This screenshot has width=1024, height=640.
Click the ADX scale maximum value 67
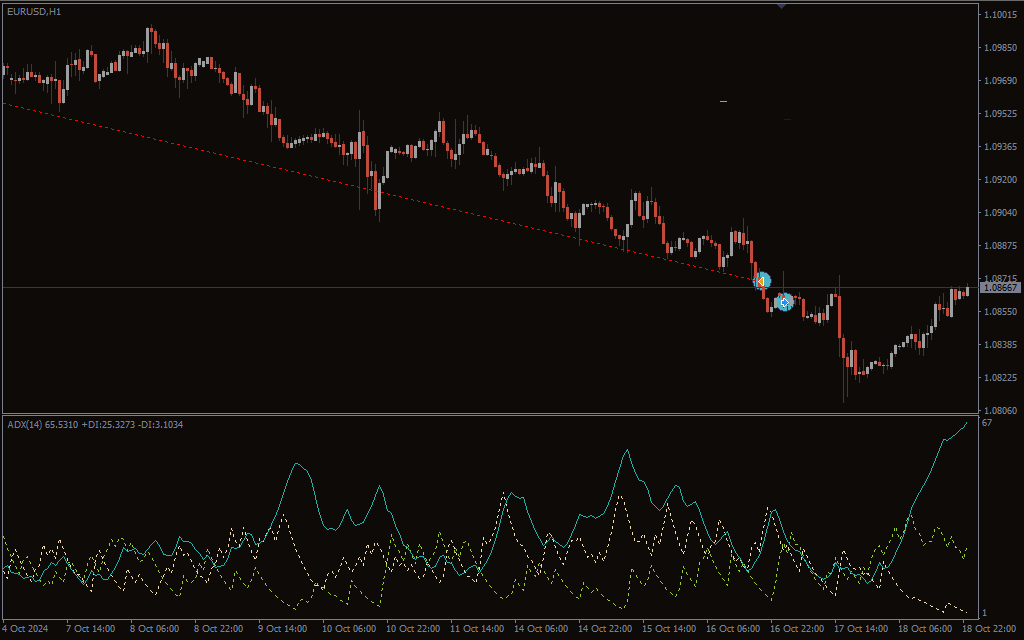coord(987,424)
